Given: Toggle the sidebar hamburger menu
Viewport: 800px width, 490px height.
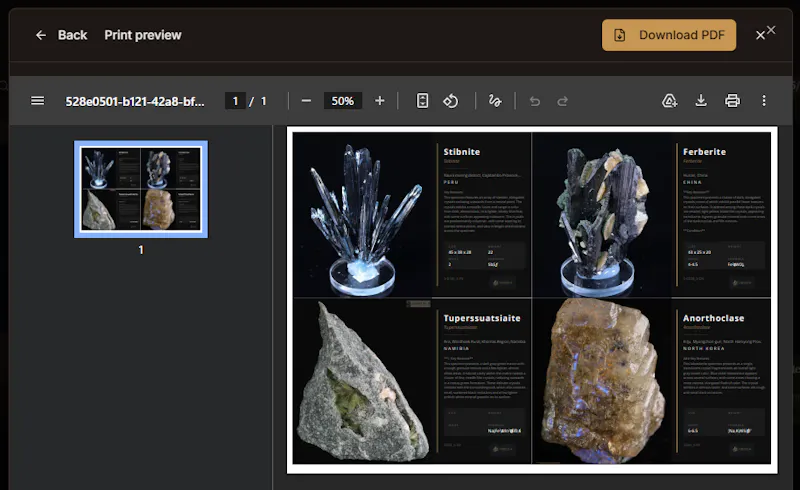Looking at the screenshot, I should (x=37, y=101).
